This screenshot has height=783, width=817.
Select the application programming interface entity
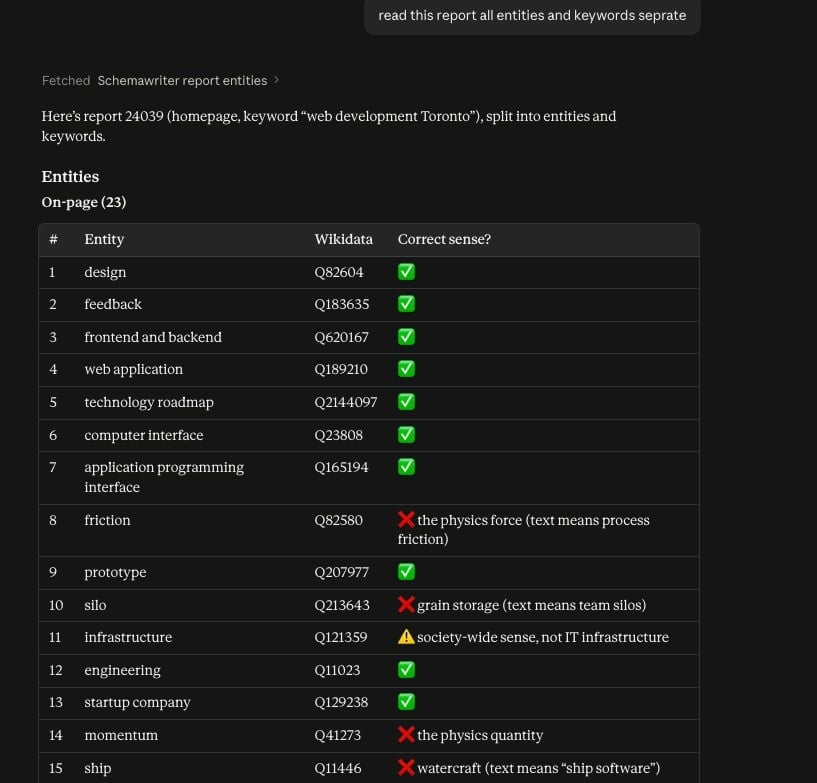(x=164, y=477)
